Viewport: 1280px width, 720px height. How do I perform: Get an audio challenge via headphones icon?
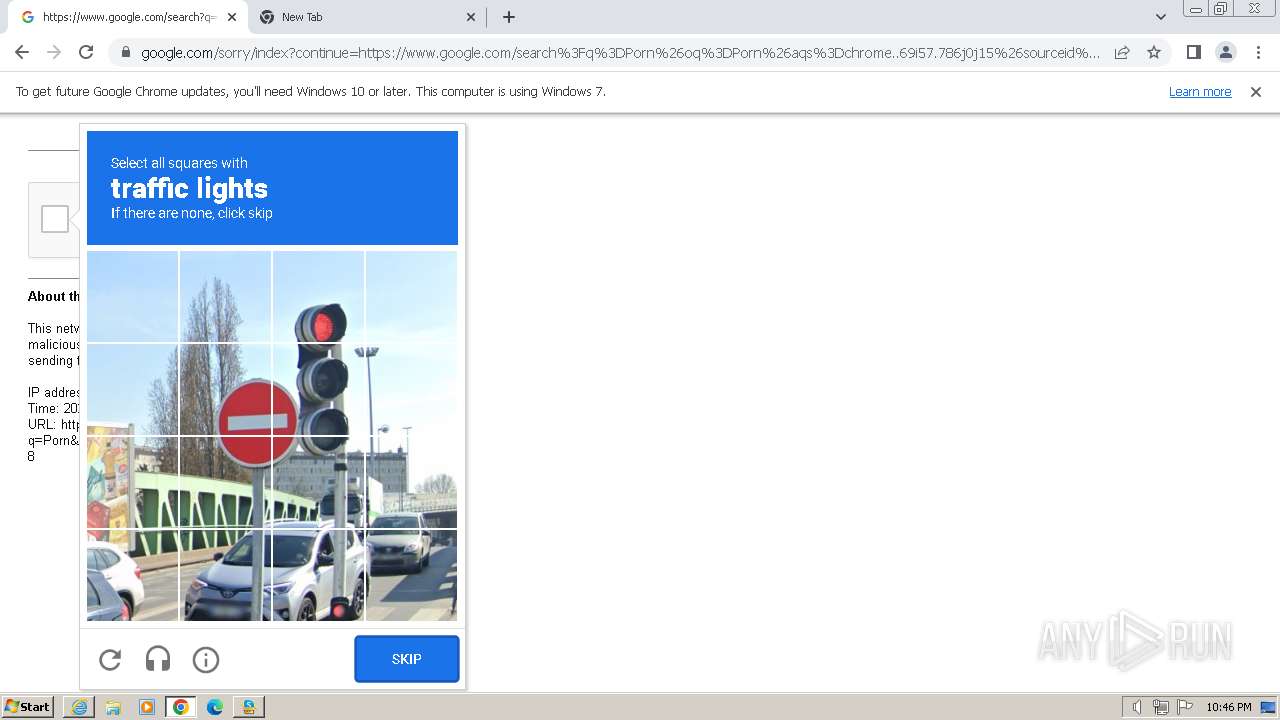(x=158, y=659)
